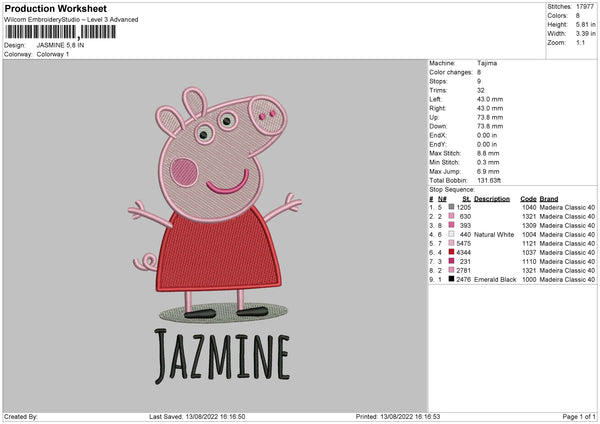
Task: Click the 'Page 1 of 1' footer text
Action: [x=579, y=416]
